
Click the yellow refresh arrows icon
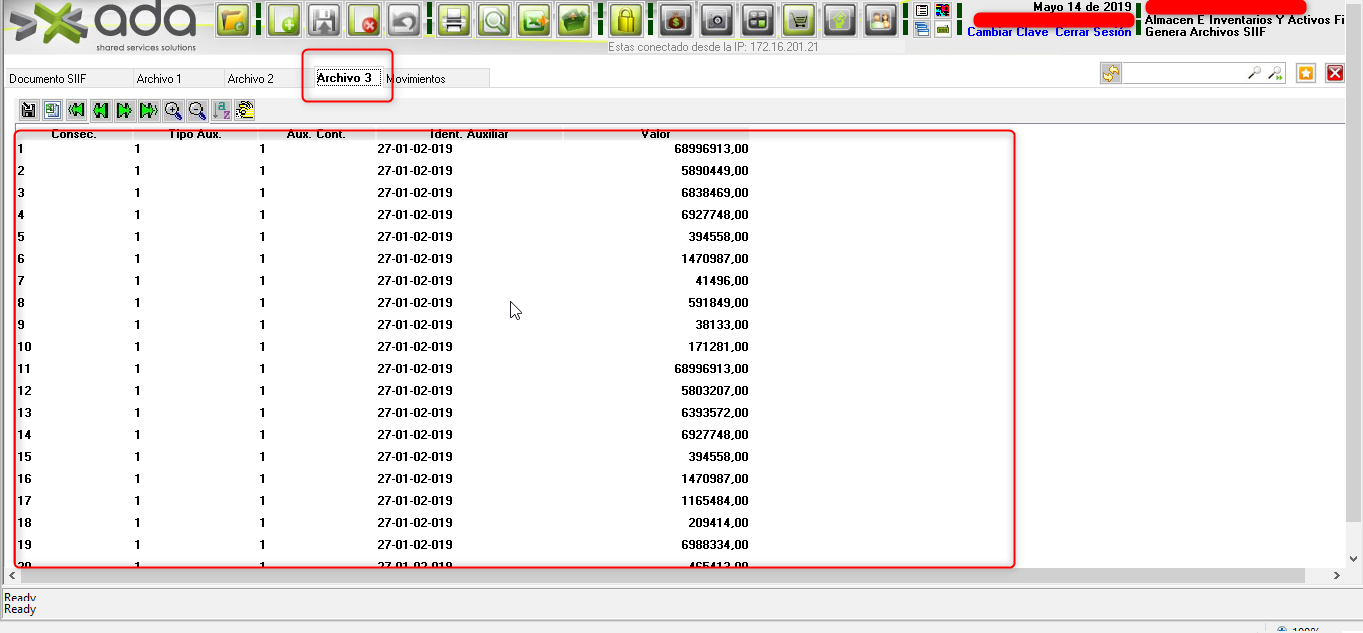tap(1111, 73)
